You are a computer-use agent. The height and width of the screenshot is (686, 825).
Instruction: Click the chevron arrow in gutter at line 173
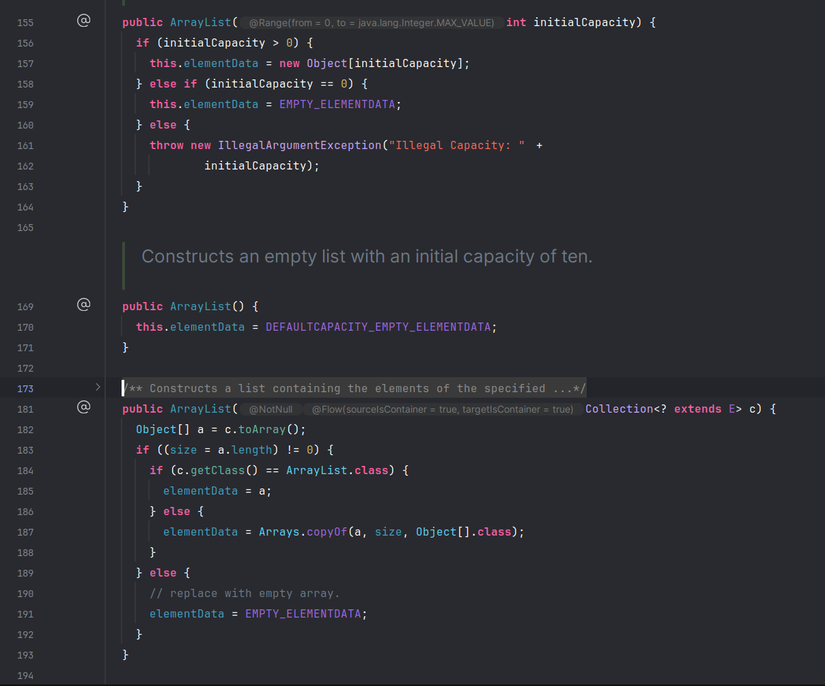(x=97, y=388)
